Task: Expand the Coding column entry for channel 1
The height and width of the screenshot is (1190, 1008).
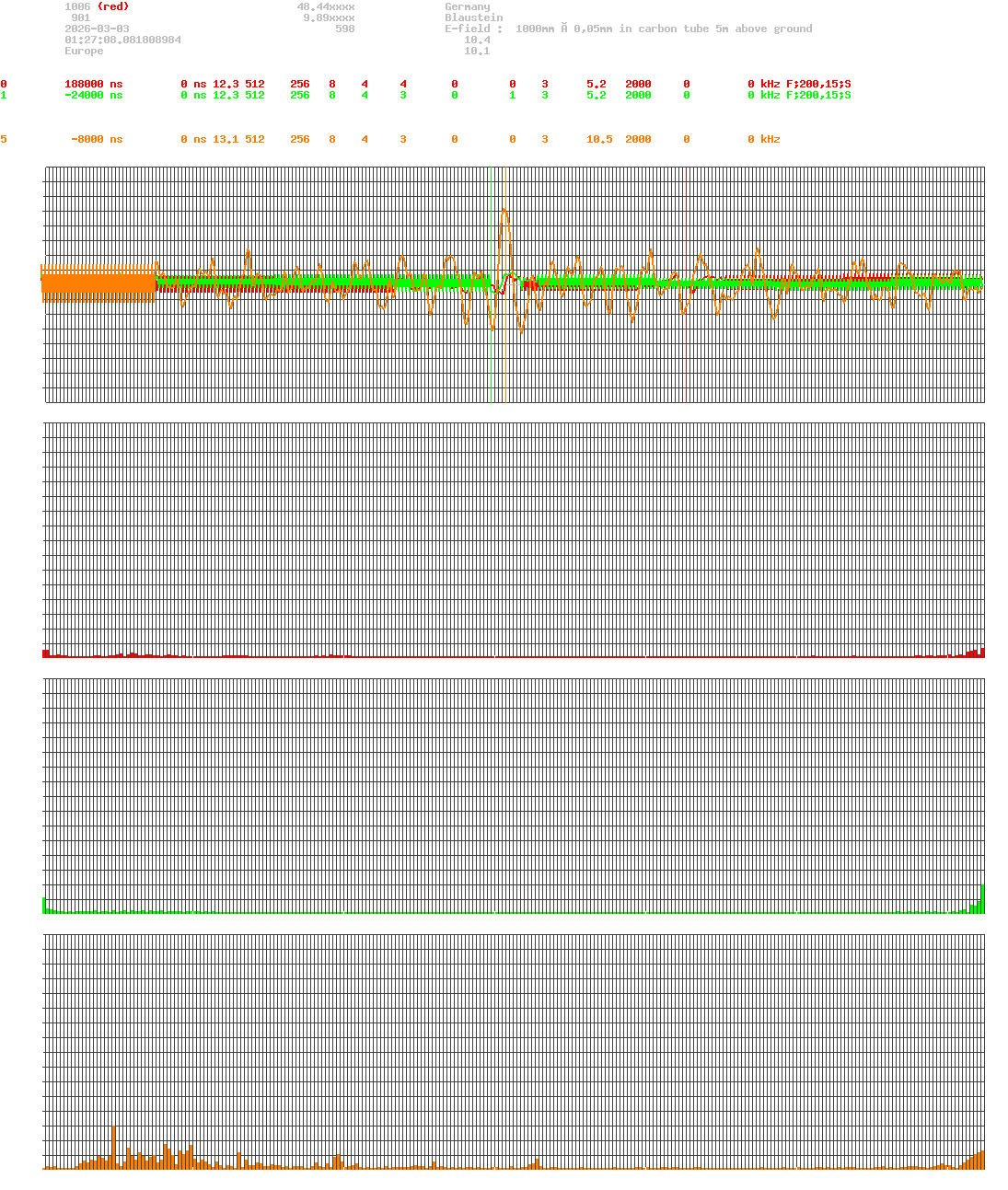Action: [544, 95]
